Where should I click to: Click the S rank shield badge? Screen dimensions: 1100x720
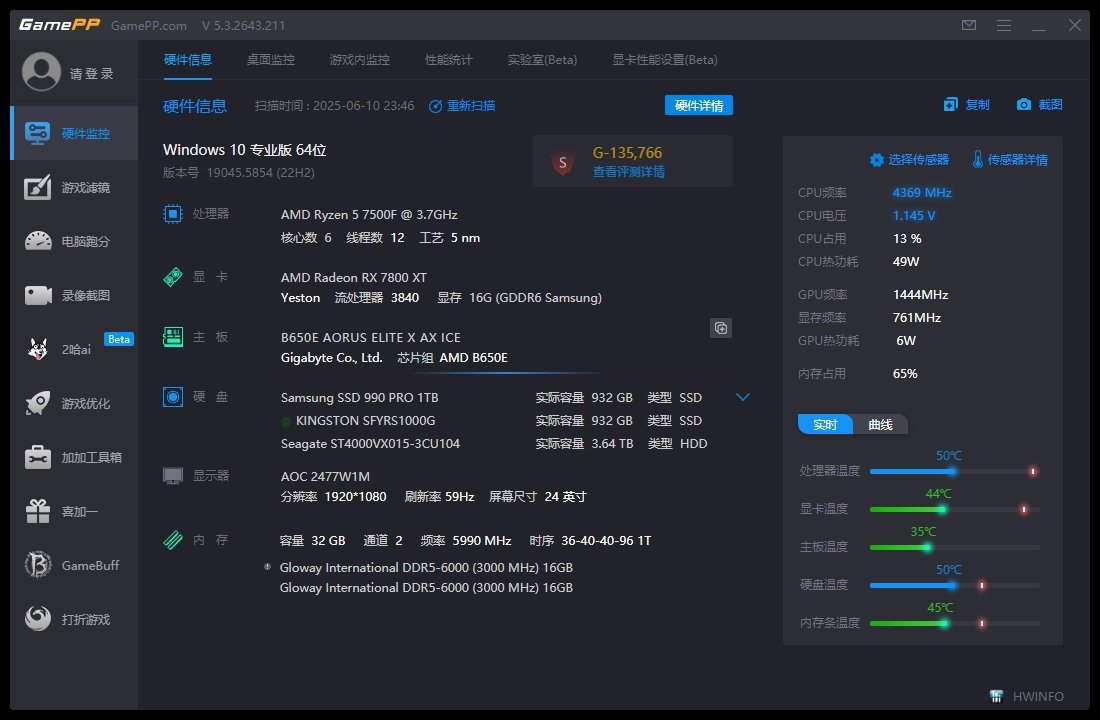point(563,163)
